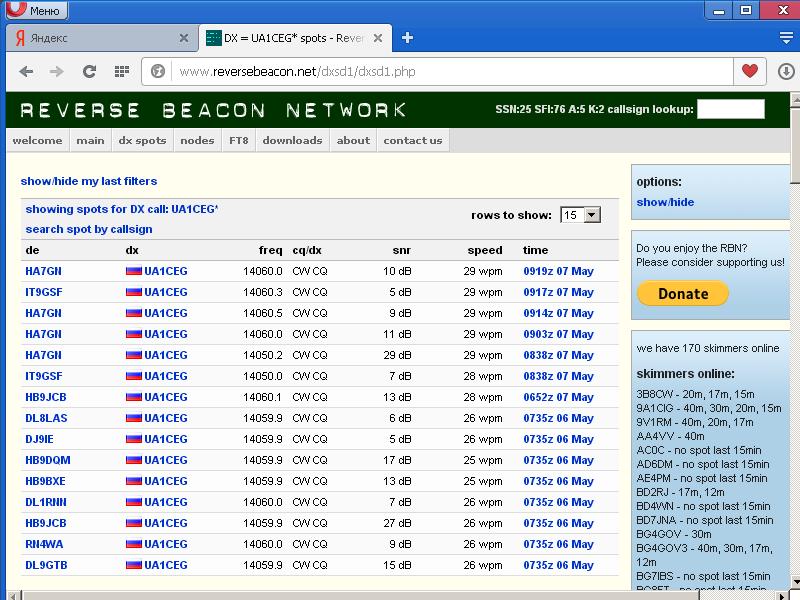Open spotter DL1RNN link
Screen dimensions: 800x600
(46, 502)
